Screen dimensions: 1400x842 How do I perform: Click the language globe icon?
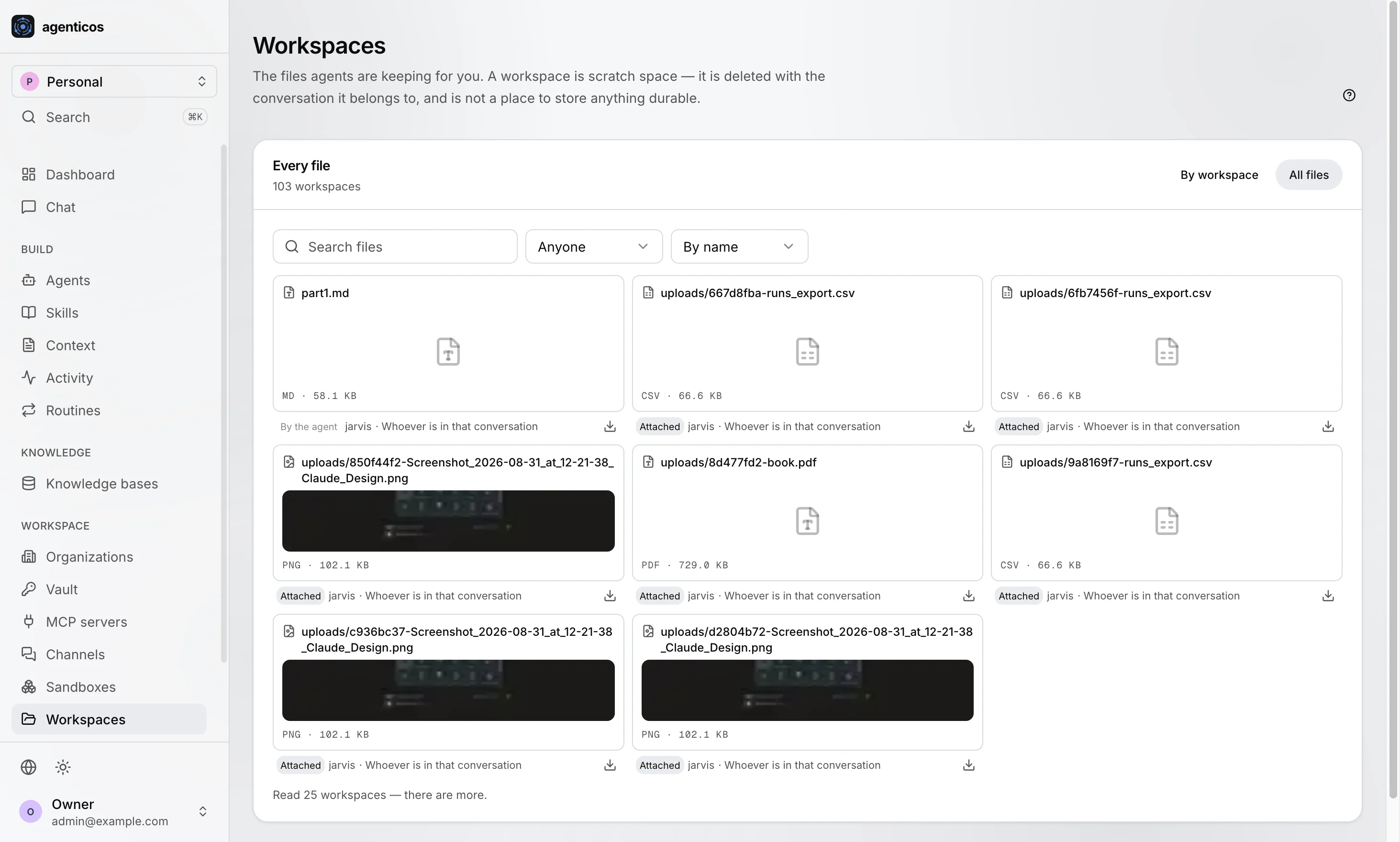point(28,767)
